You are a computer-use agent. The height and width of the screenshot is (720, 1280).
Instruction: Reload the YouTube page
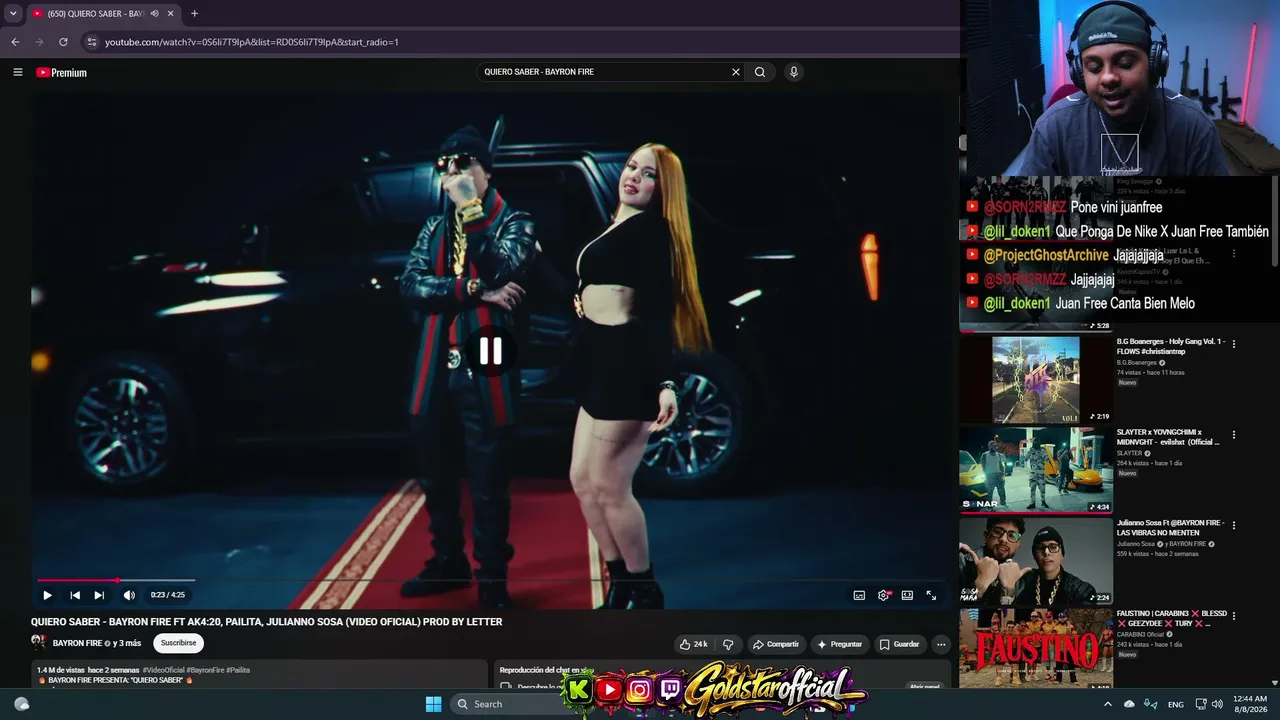point(63,42)
